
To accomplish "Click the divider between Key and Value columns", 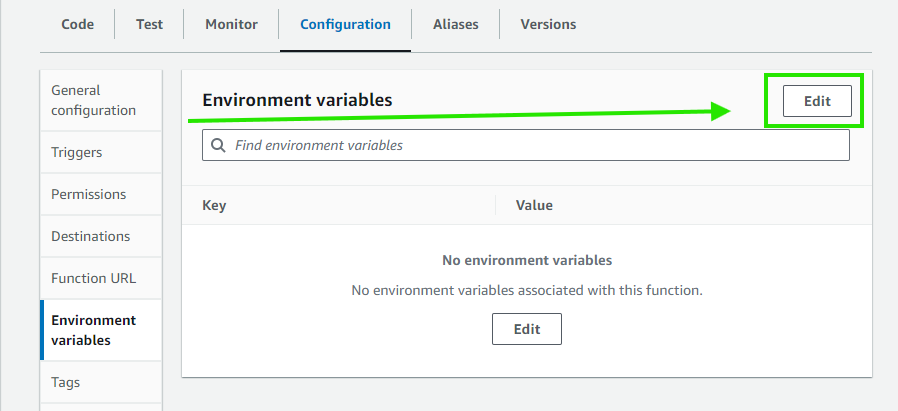I will tap(496, 205).
